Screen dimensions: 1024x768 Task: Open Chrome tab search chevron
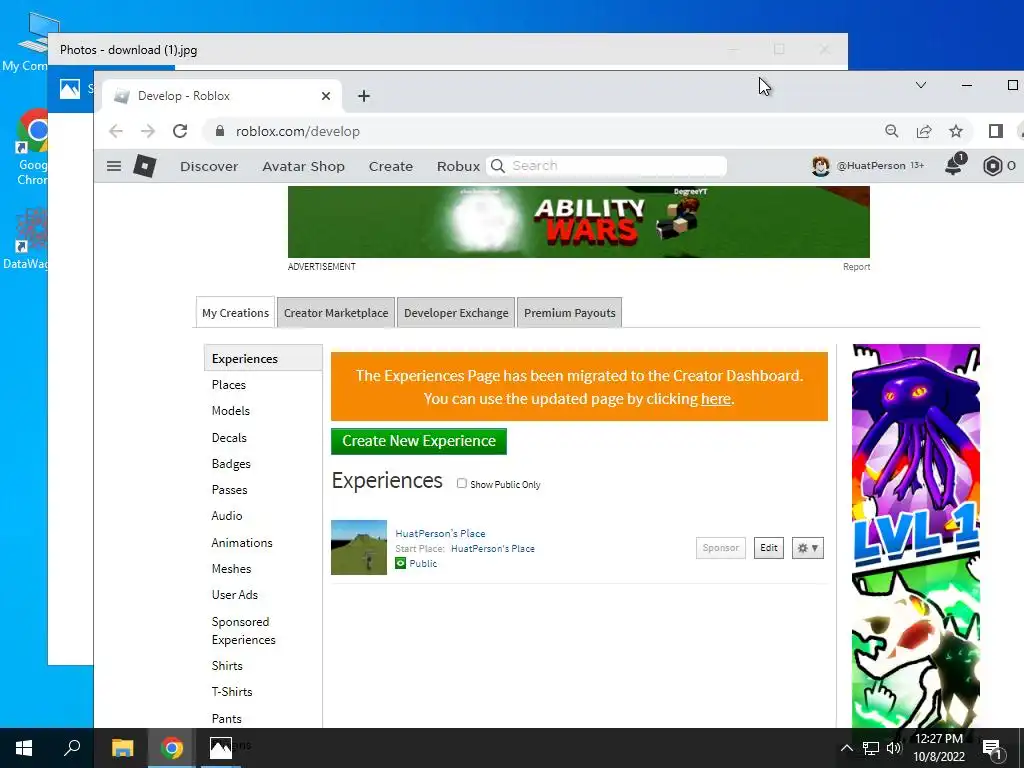point(921,85)
